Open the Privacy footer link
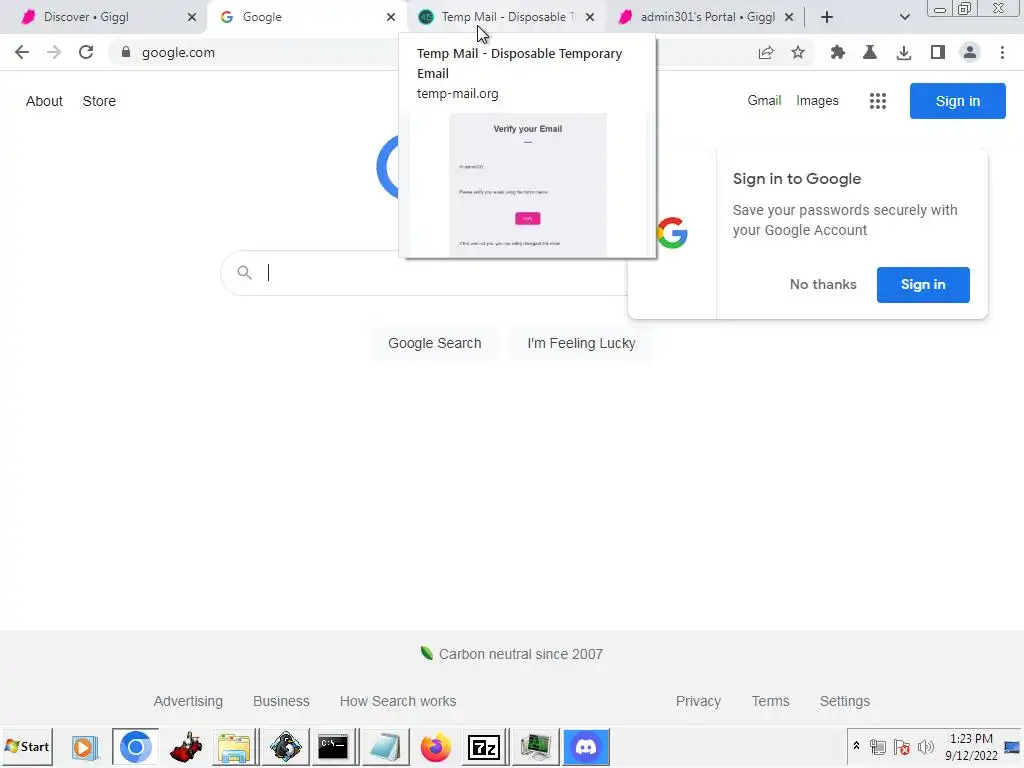The width and height of the screenshot is (1024, 768). (x=698, y=701)
